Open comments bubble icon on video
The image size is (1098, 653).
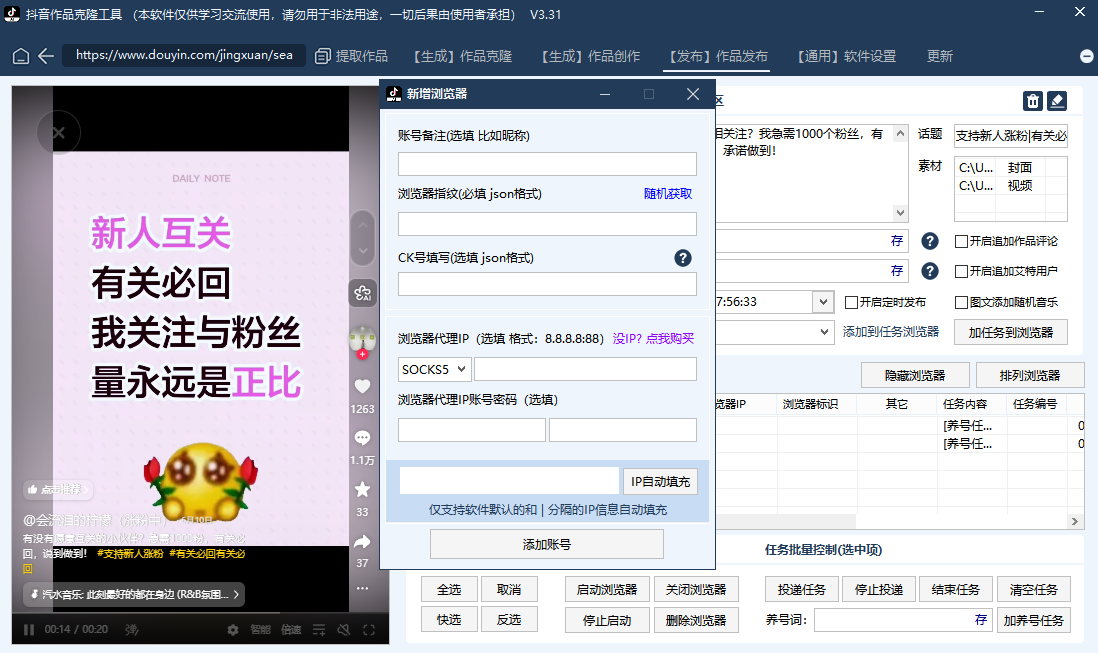(362, 437)
